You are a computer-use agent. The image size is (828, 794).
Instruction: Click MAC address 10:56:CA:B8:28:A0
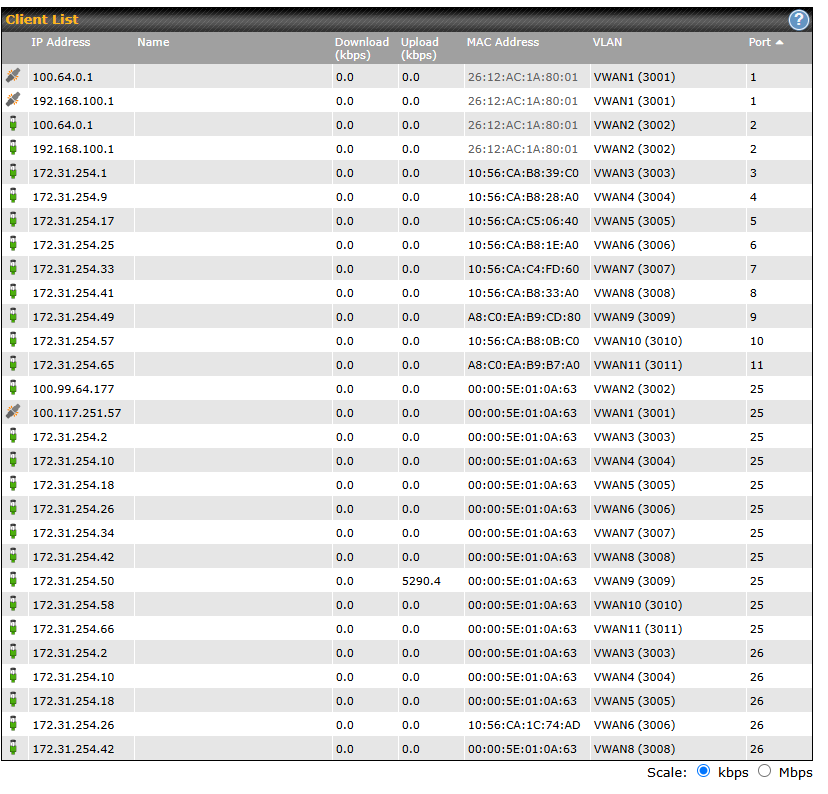(x=523, y=197)
